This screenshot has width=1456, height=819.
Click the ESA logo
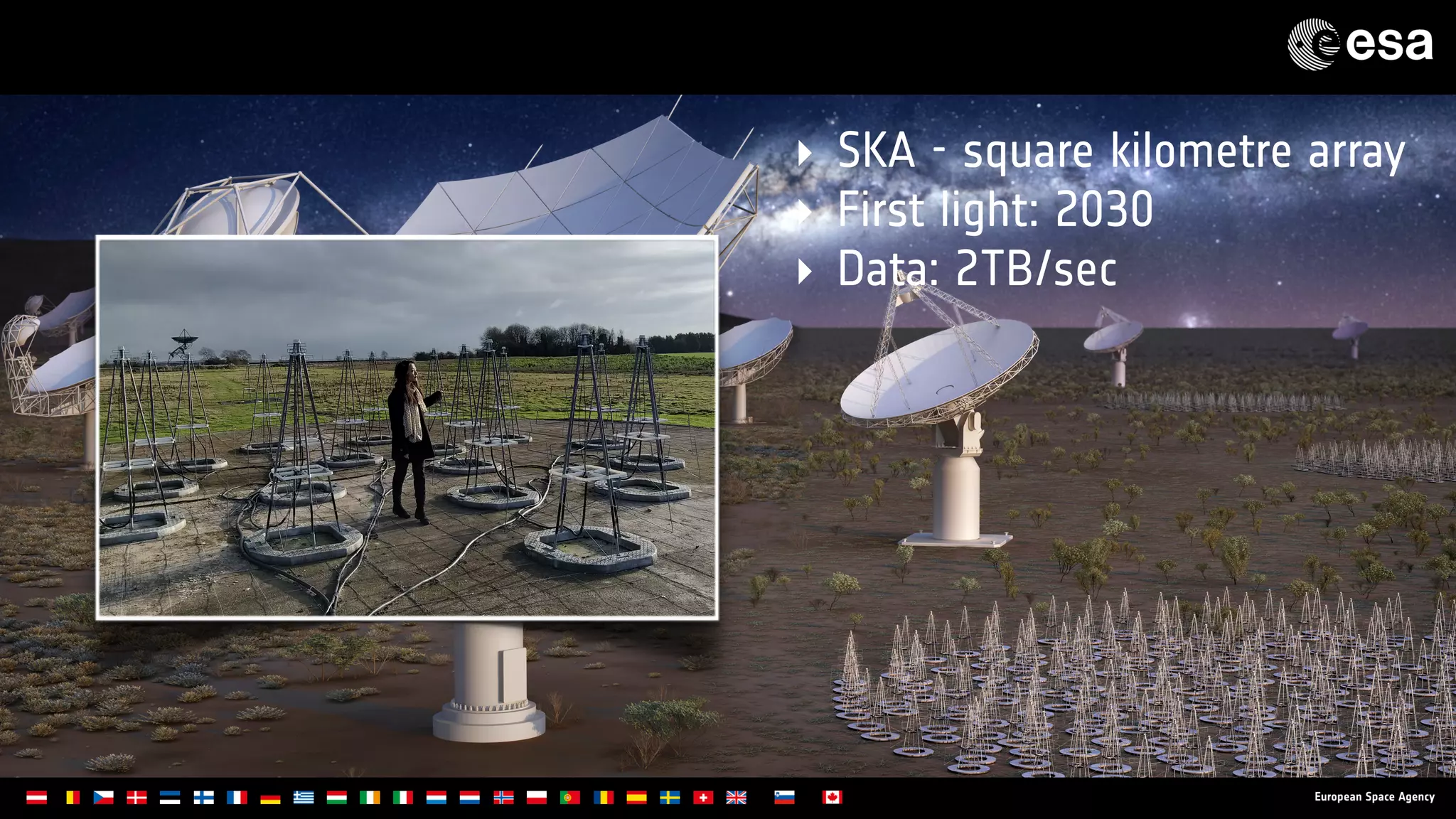(x=1360, y=44)
